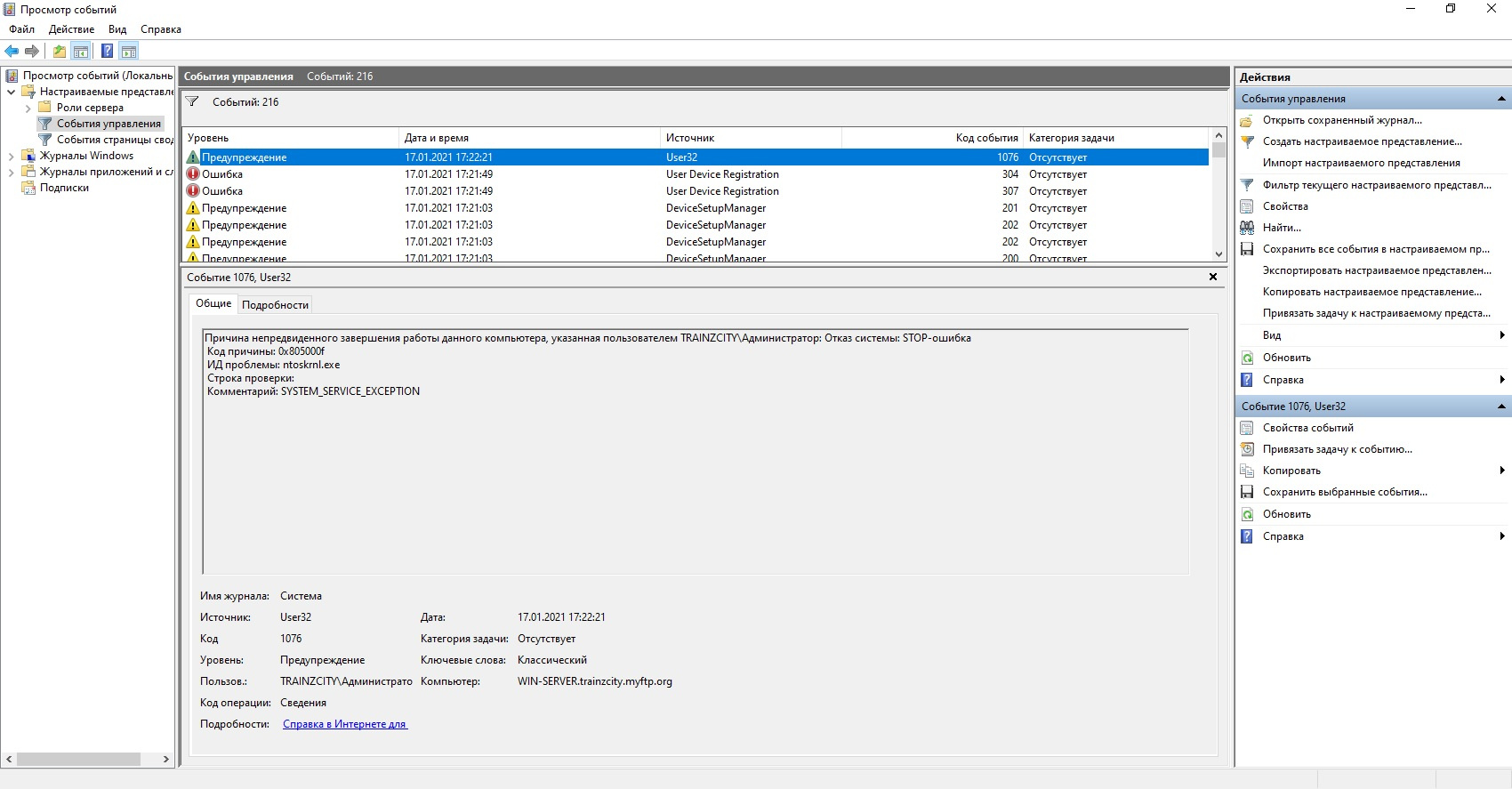Click the Подписки tree icon
The width and height of the screenshot is (1512, 789).
point(28,188)
